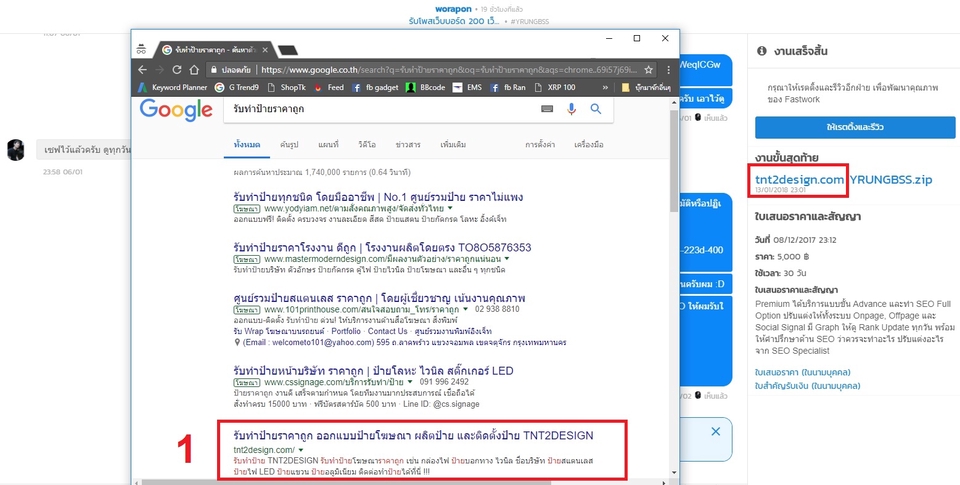This screenshot has width=960, height=485.
Task: Open the XRP 100 bookmark
Action: point(555,88)
